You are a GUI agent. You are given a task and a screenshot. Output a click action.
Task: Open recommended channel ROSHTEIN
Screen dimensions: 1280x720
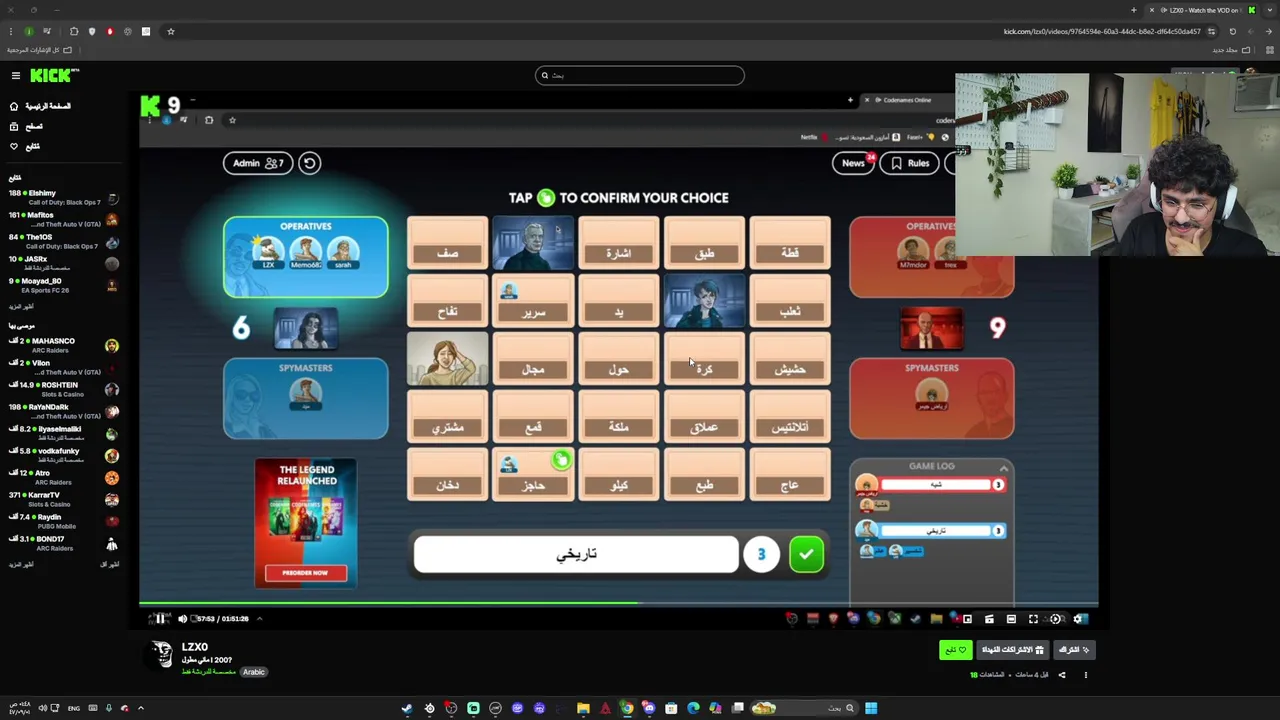tap(62, 389)
